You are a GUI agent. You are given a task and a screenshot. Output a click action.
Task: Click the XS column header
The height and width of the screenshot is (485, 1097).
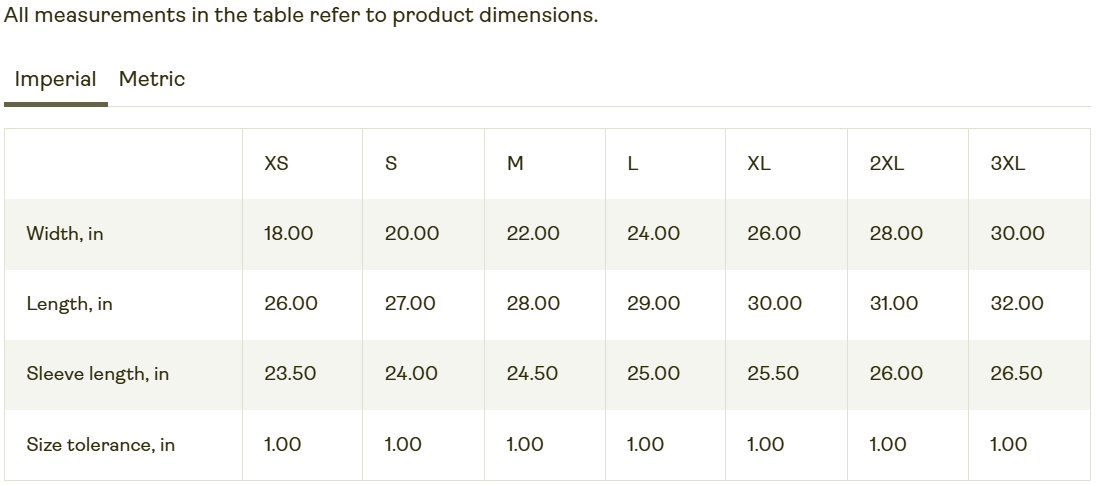pos(276,164)
